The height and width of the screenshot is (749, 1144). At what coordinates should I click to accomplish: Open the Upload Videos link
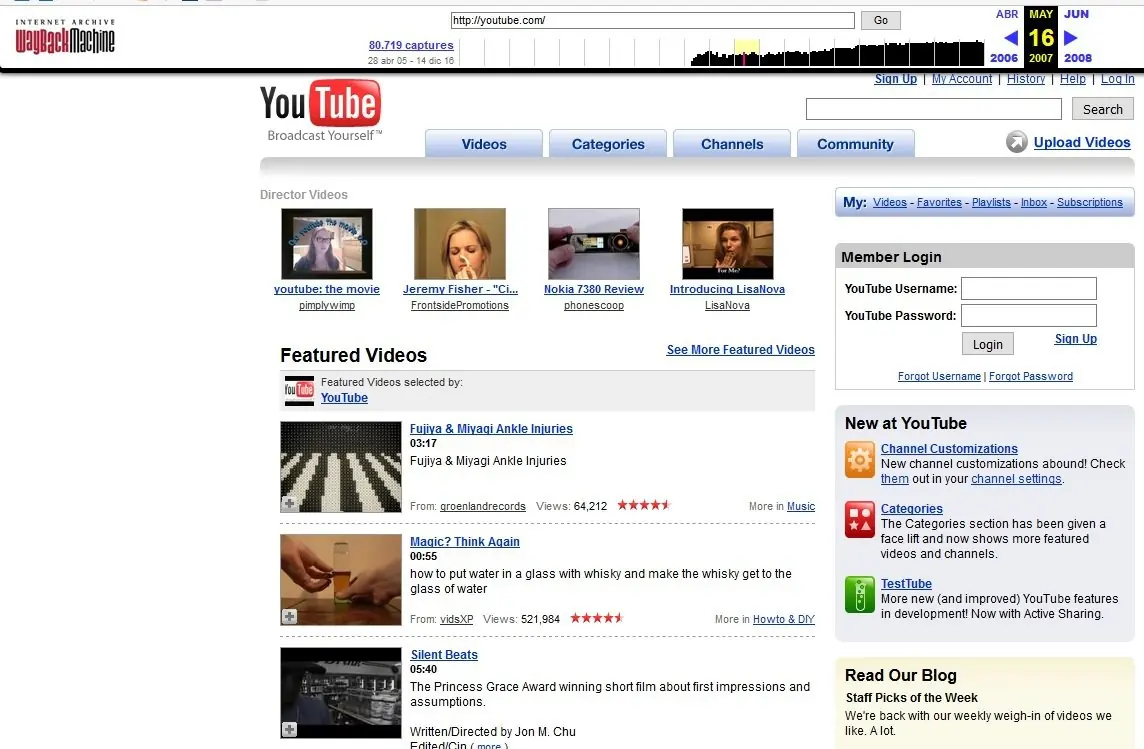click(x=1082, y=142)
